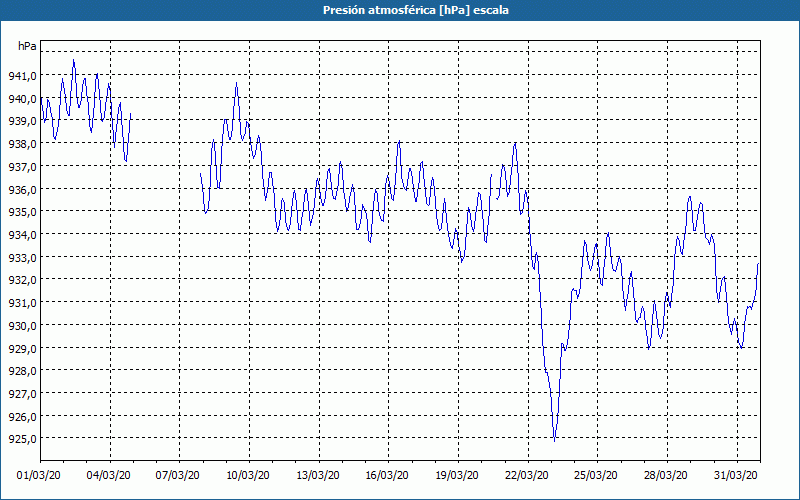Click the 925,0 axis value
This screenshot has height=500, width=800.
22,439
